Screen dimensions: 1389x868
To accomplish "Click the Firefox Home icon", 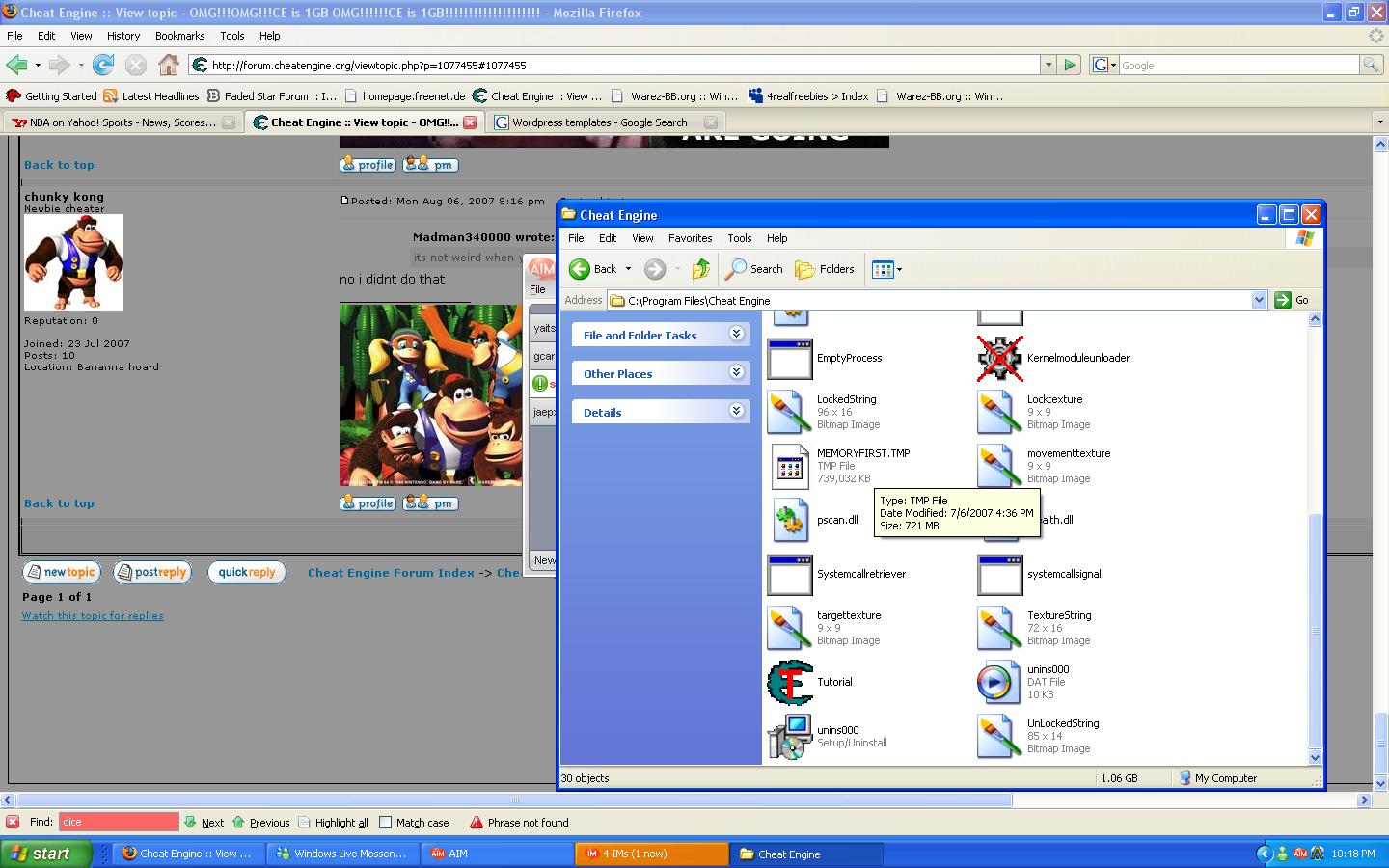I will [x=169, y=65].
